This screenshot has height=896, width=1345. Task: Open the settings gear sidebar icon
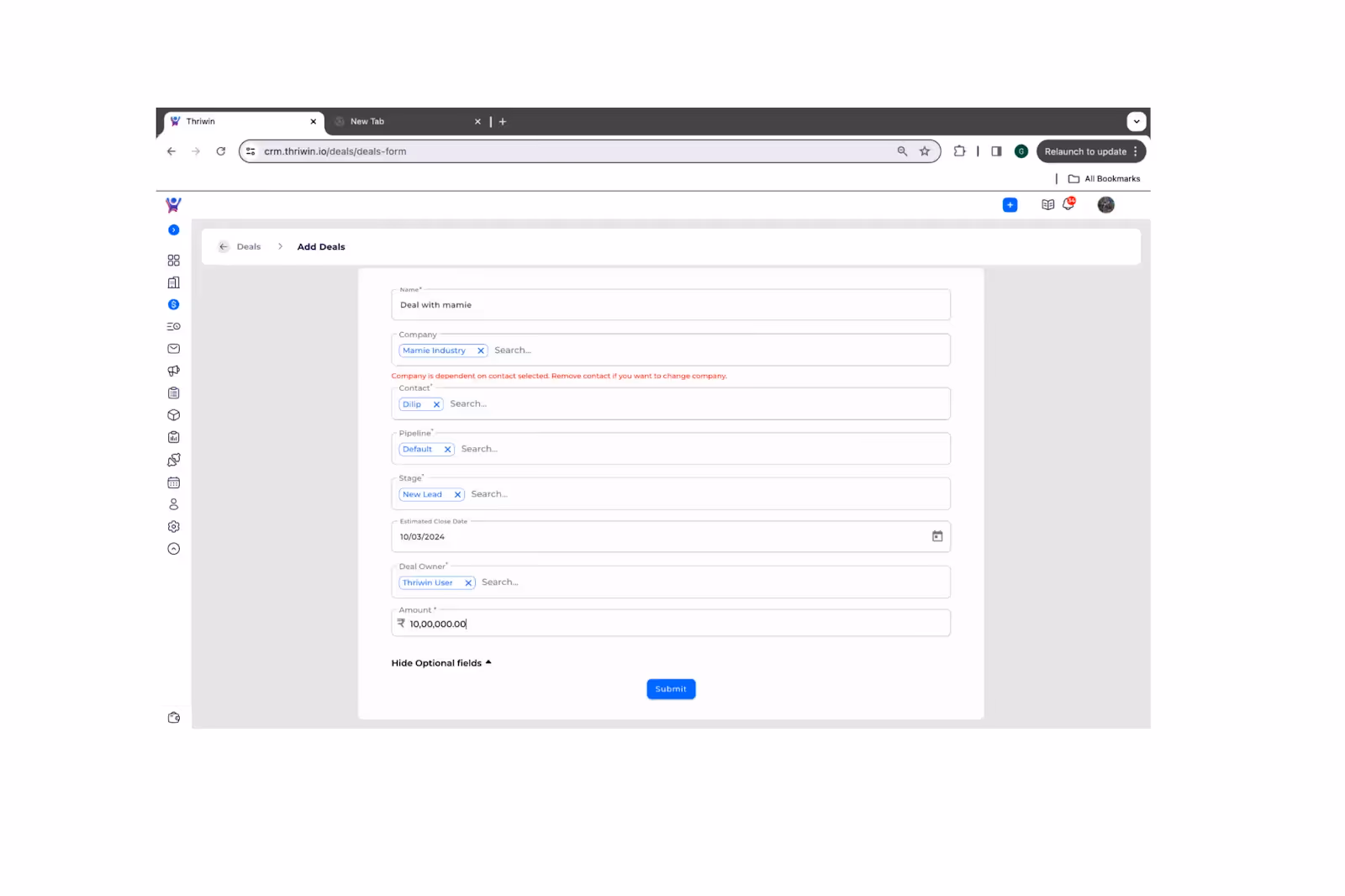click(173, 526)
